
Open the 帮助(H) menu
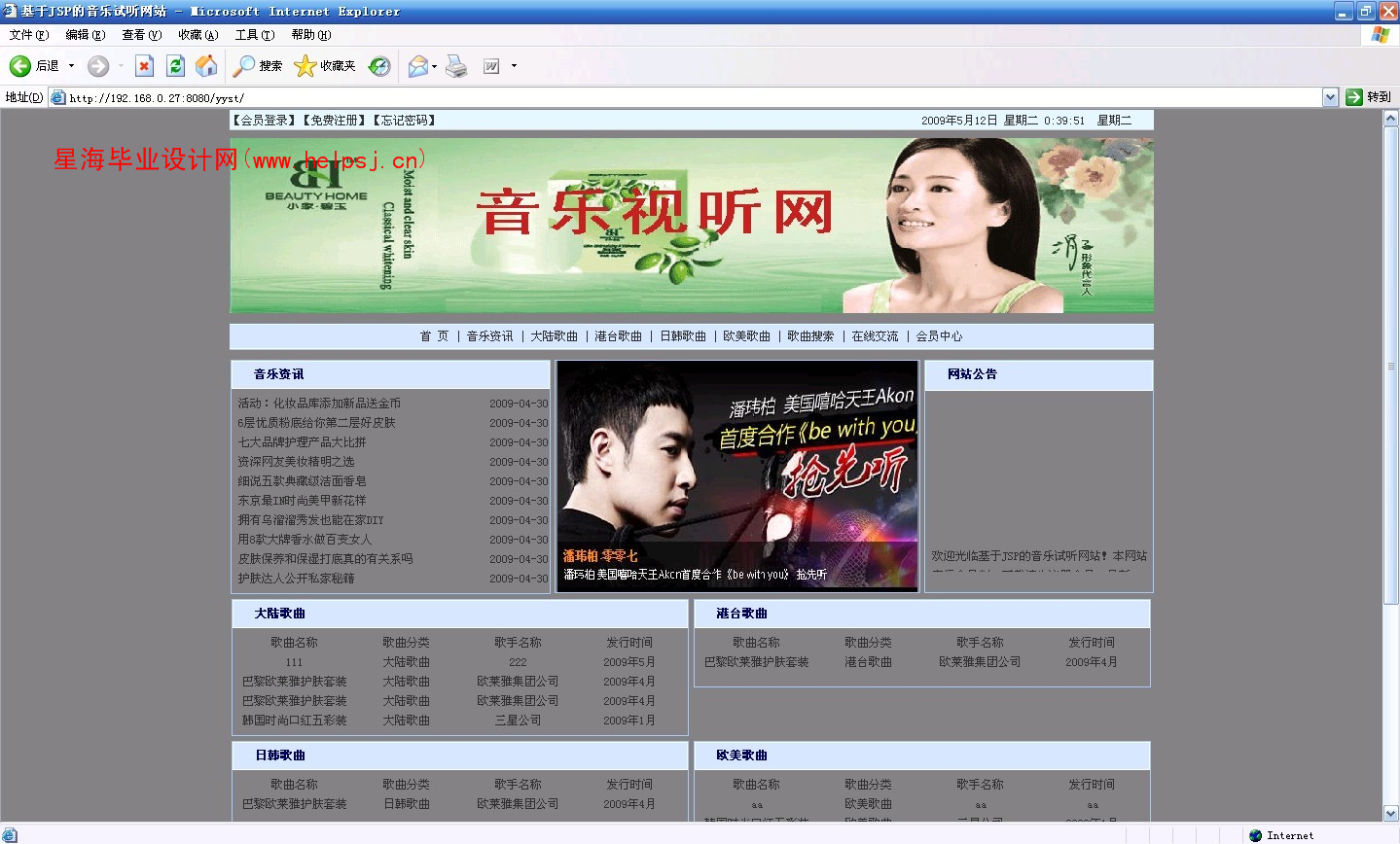[311, 35]
